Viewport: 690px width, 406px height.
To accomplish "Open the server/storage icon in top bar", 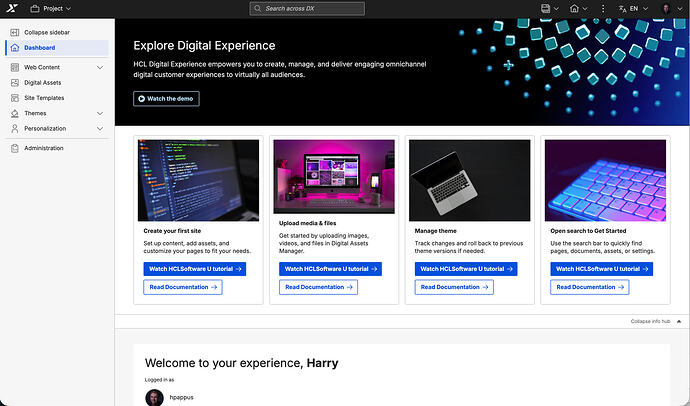I will coord(546,8).
